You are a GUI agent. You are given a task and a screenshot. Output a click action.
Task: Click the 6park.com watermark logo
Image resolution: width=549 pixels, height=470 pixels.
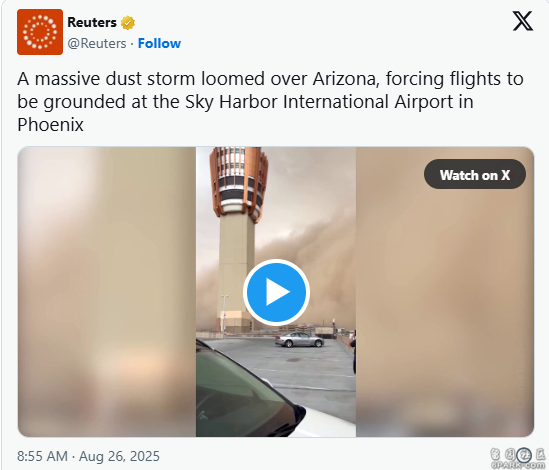point(517,458)
